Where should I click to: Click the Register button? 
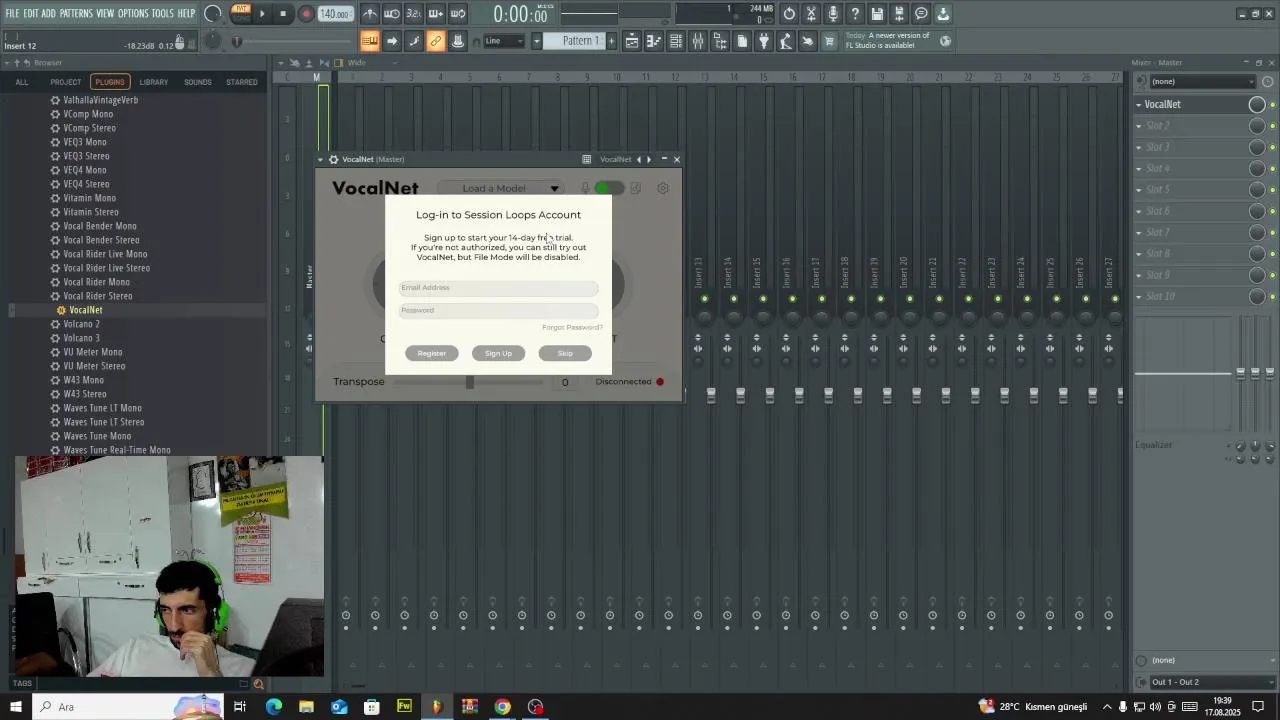tap(432, 353)
